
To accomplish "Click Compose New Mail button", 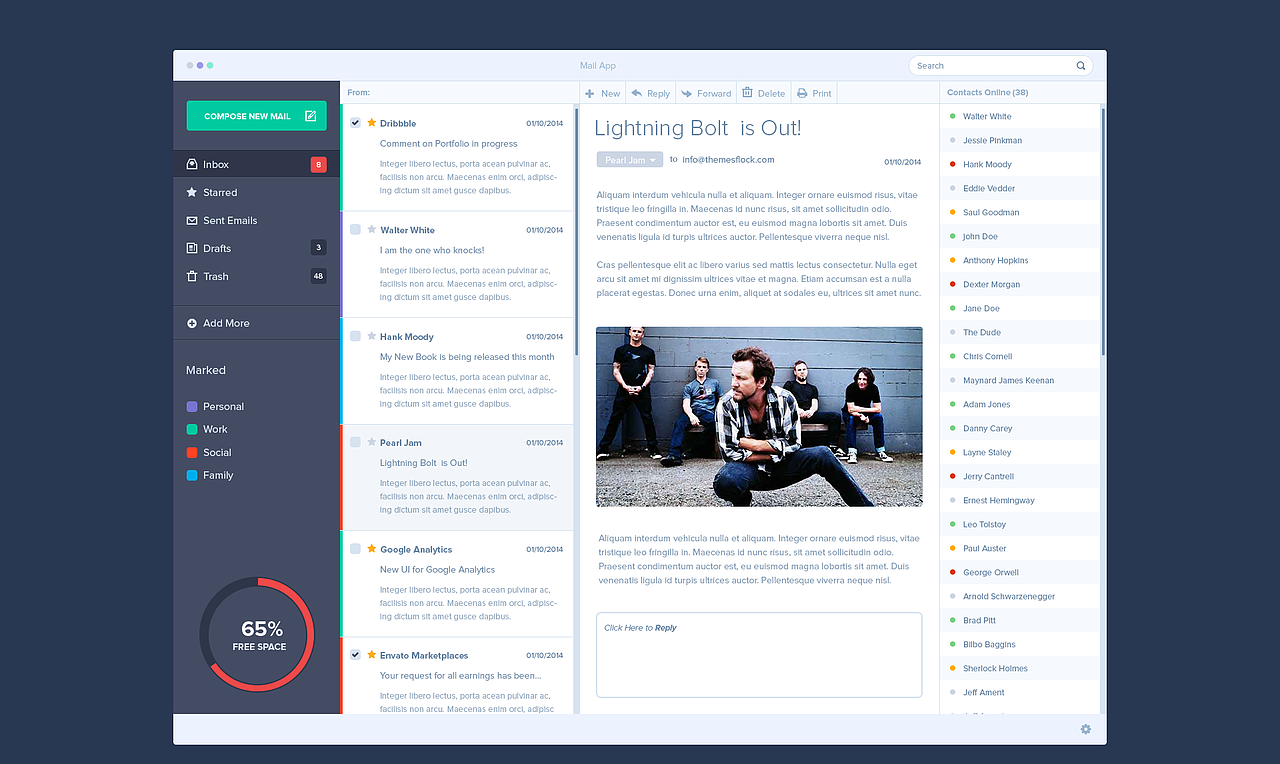I will point(256,116).
